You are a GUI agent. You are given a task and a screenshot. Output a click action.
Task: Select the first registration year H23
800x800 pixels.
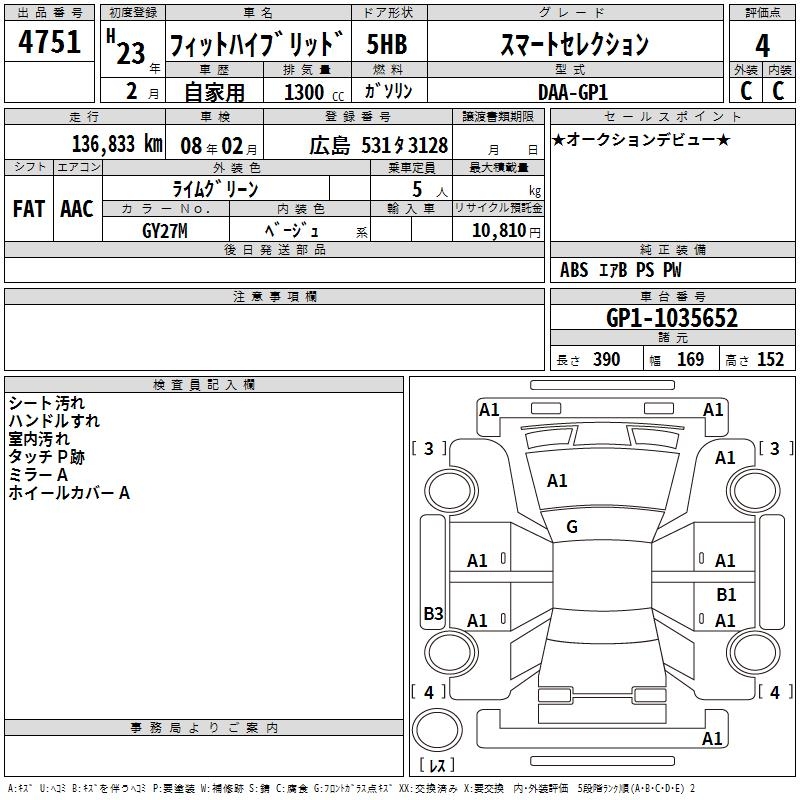click(127, 47)
